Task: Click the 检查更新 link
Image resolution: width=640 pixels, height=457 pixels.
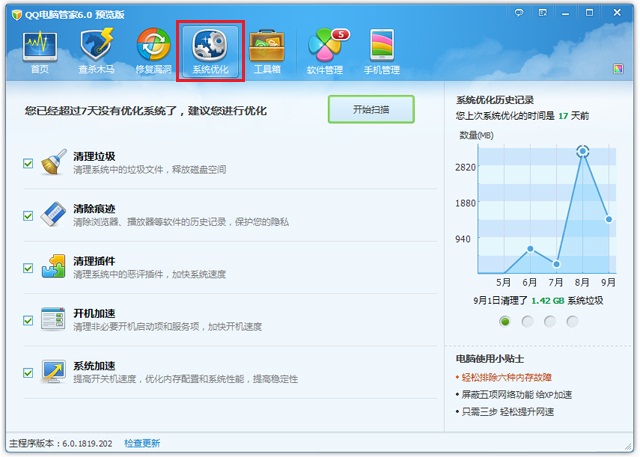Action: [x=142, y=444]
